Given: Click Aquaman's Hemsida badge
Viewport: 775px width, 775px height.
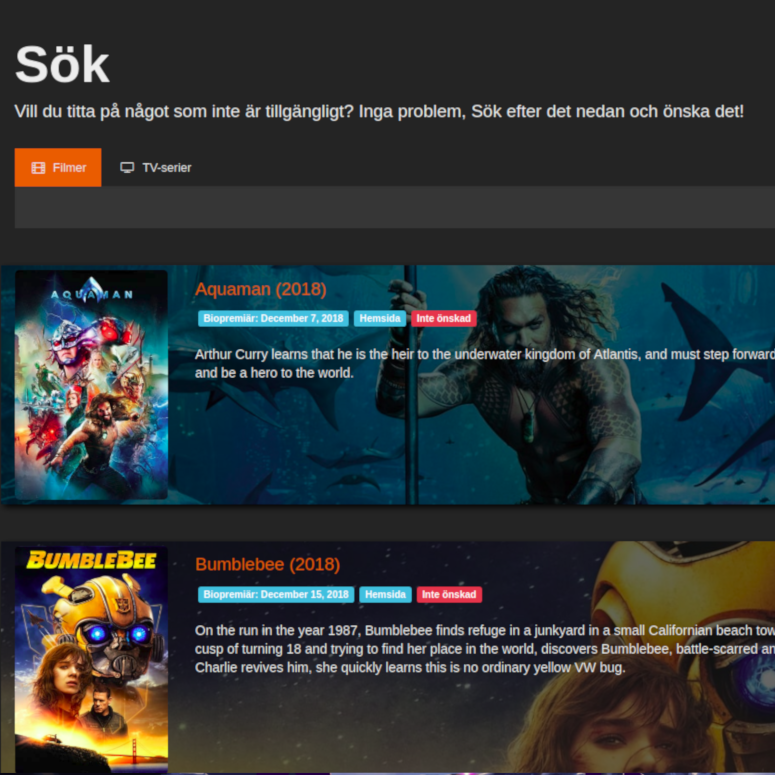Looking at the screenshot, I should (x=380, y=318).
